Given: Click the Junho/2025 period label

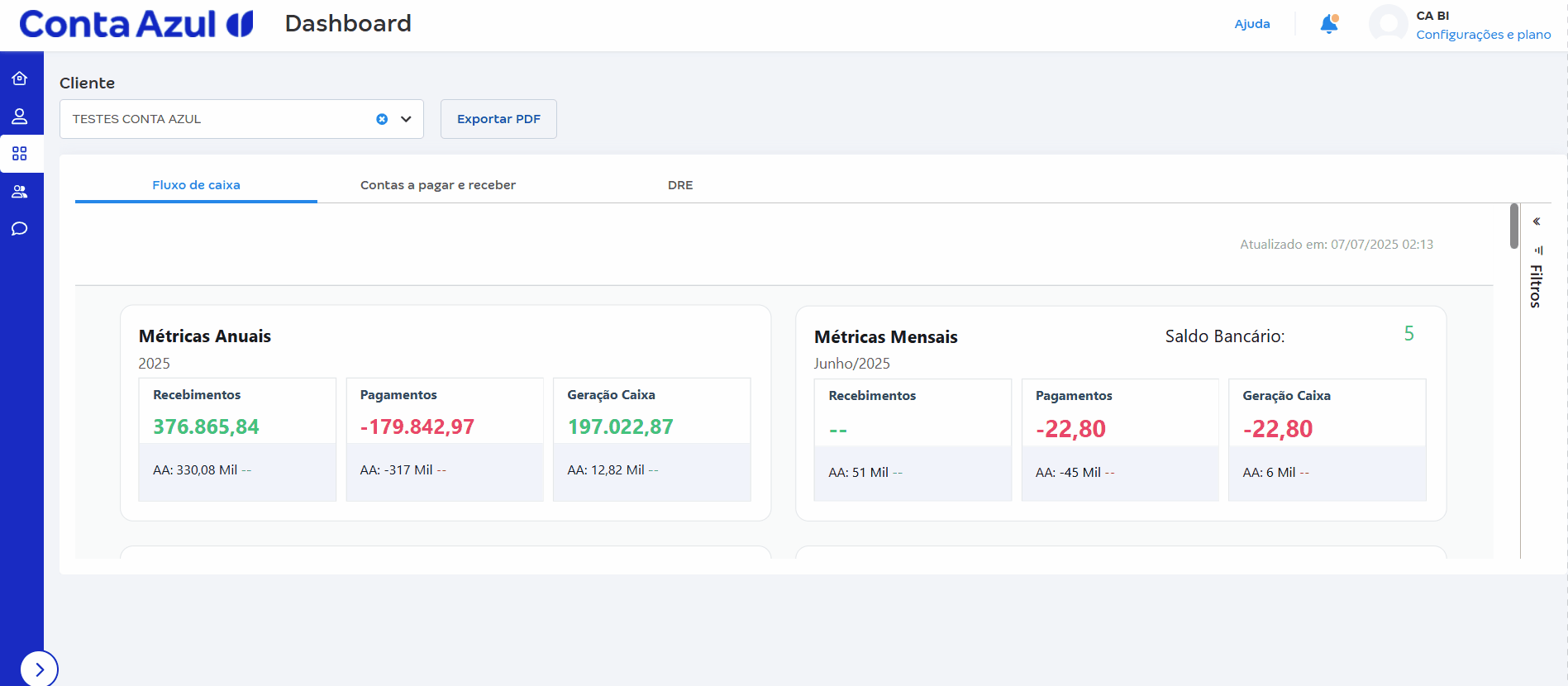Looking at the screenshot, I should pos(851,364).
